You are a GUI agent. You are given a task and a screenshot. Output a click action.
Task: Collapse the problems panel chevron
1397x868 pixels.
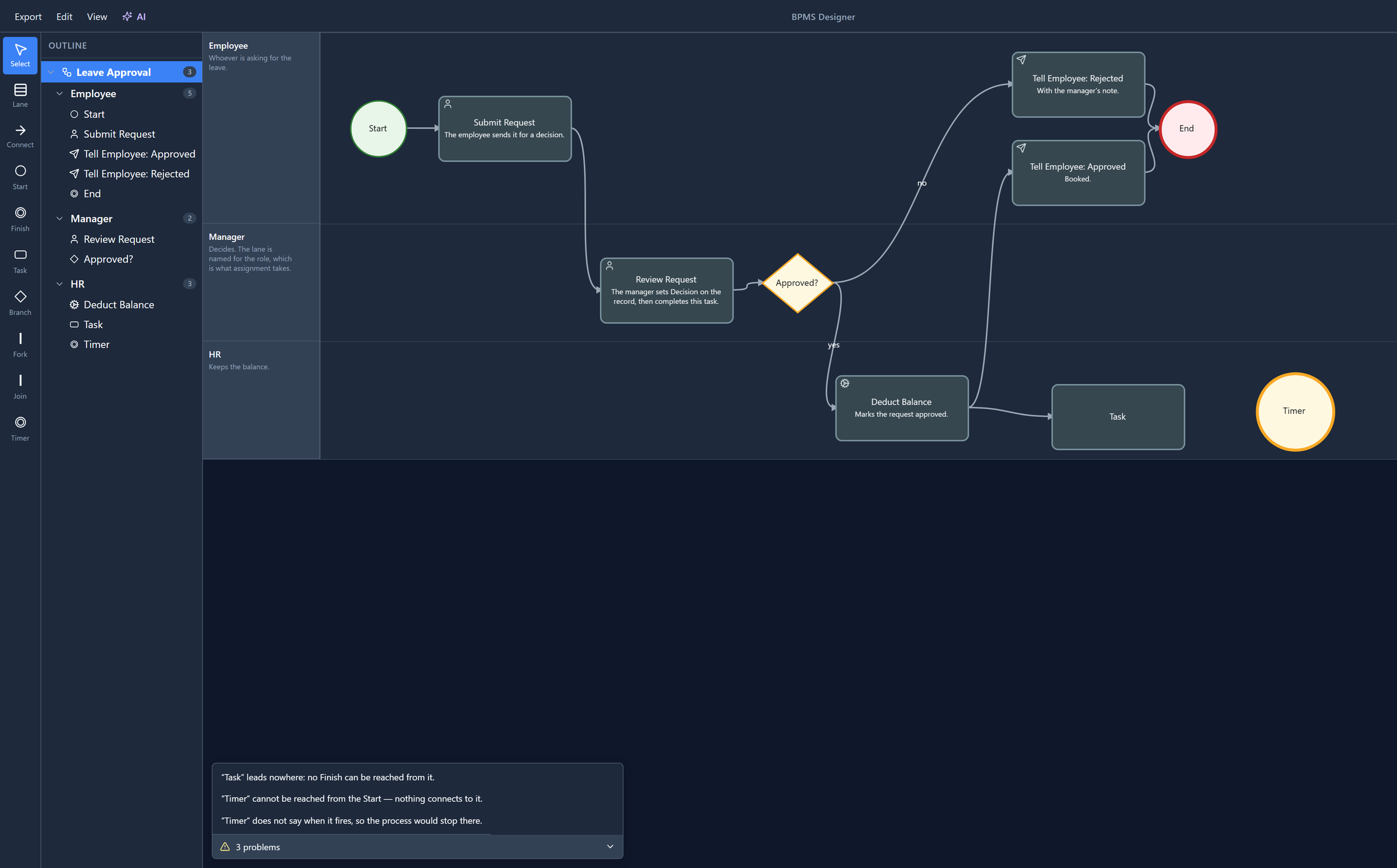coord(610,846)
